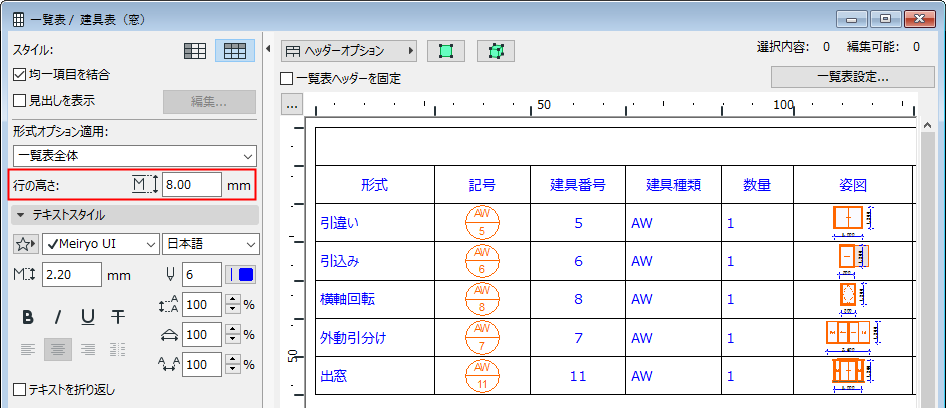Click the 引違い window elevation thumbnail

coord(853,221)
